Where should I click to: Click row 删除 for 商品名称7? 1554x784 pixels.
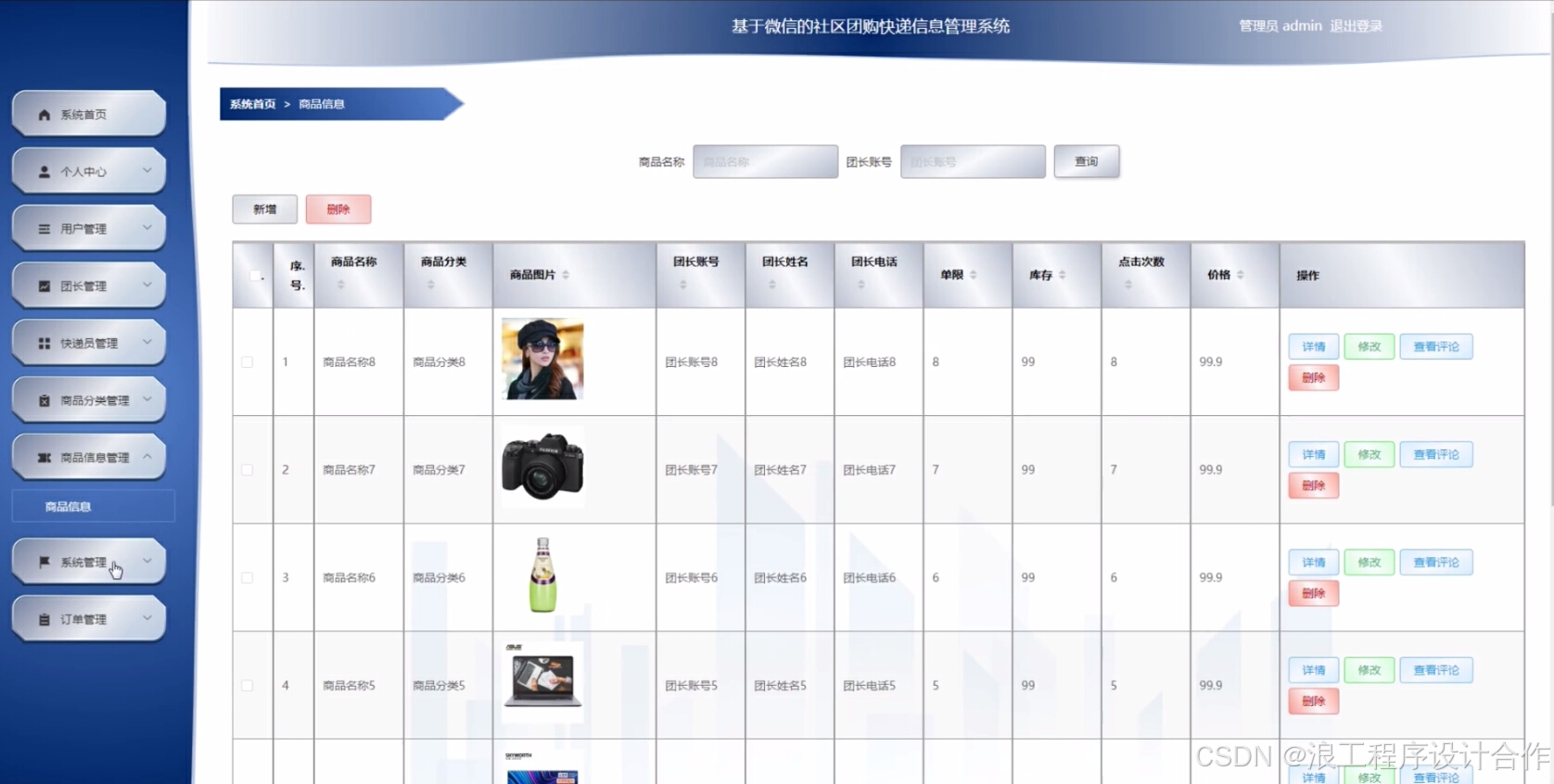[x=1313, y=486]
